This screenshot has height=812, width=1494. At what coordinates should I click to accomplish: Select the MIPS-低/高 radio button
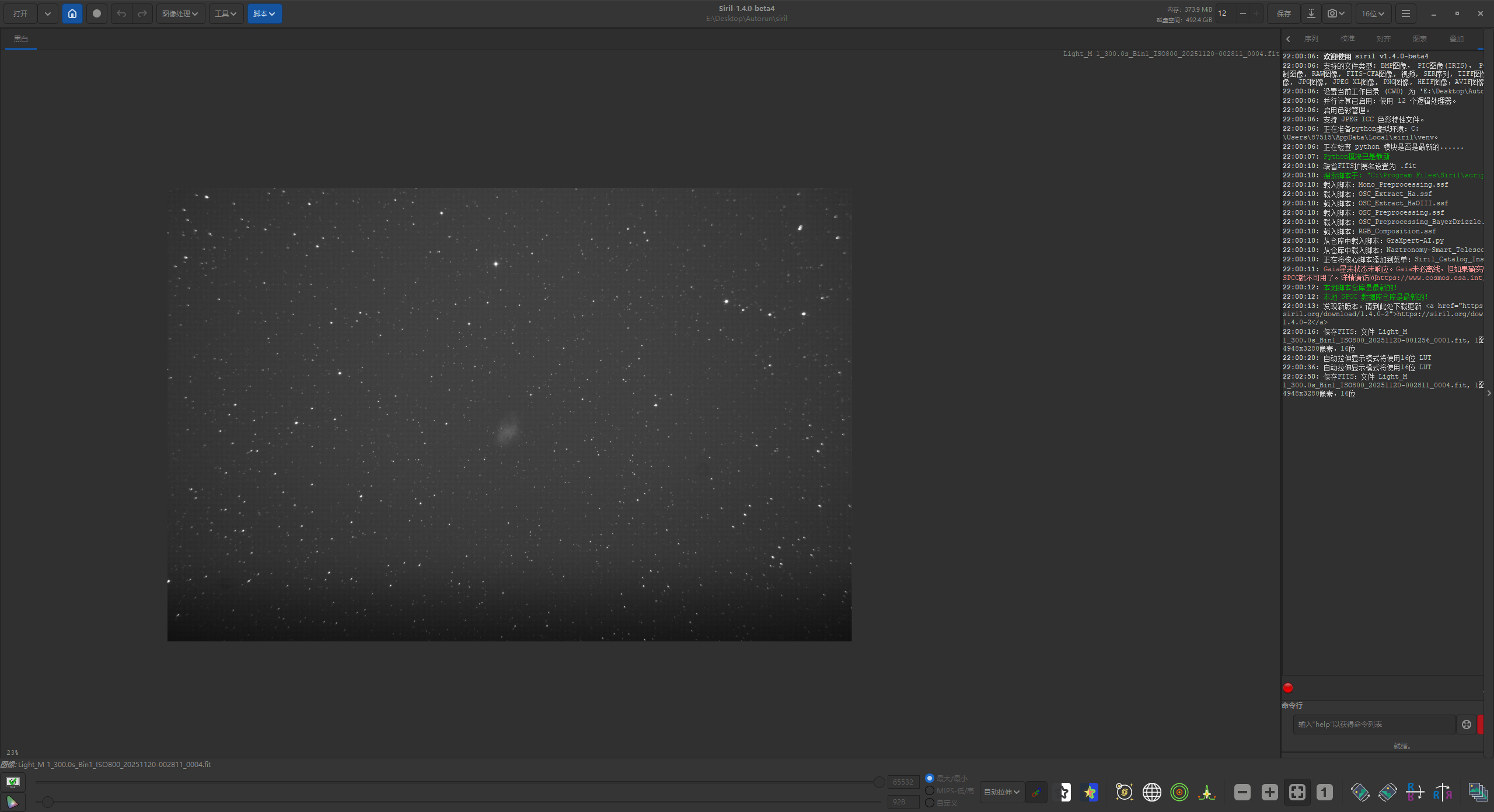click(x=930, y=790)
